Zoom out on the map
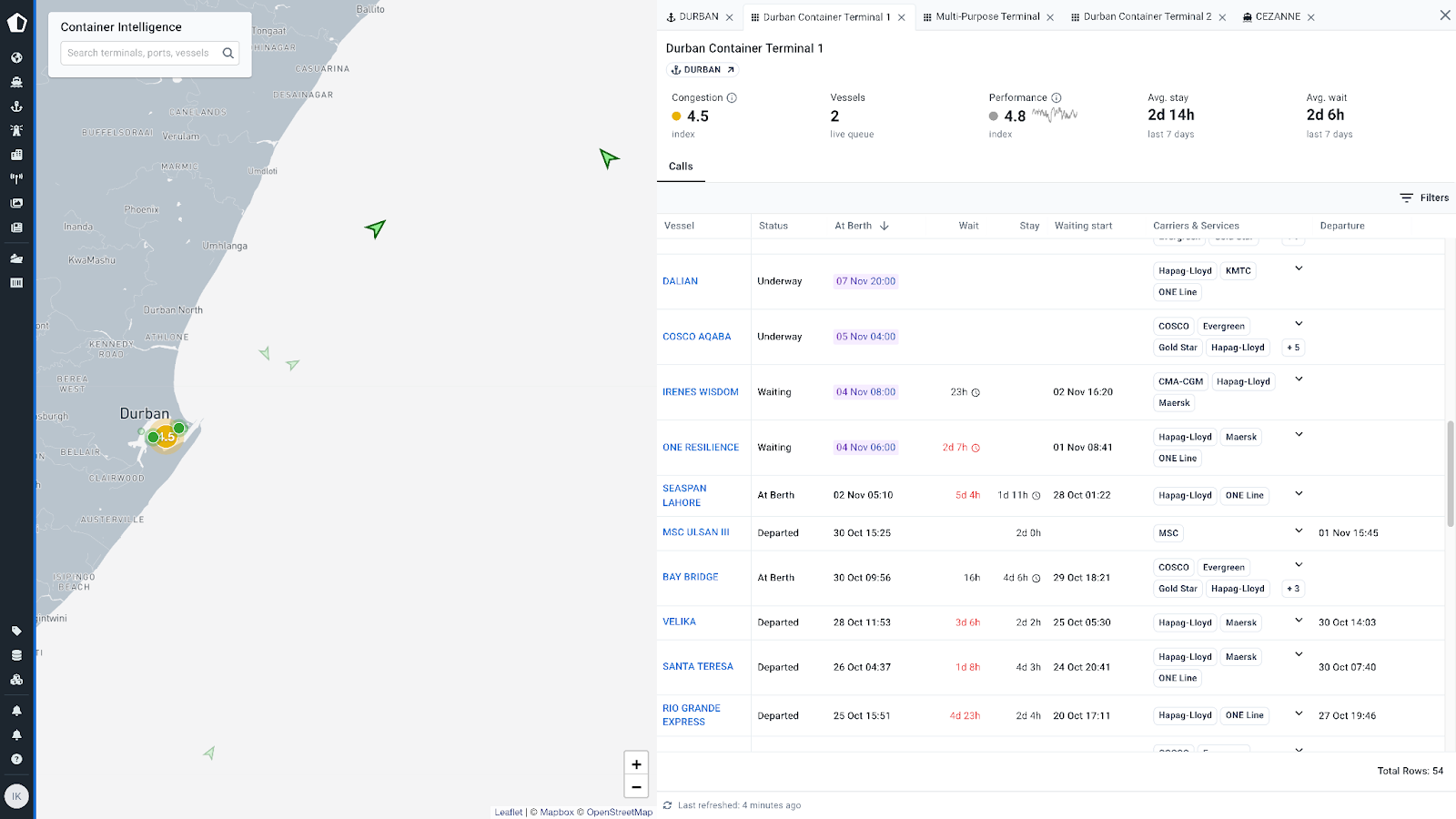1456x819 pixels. tap(636, 787)
